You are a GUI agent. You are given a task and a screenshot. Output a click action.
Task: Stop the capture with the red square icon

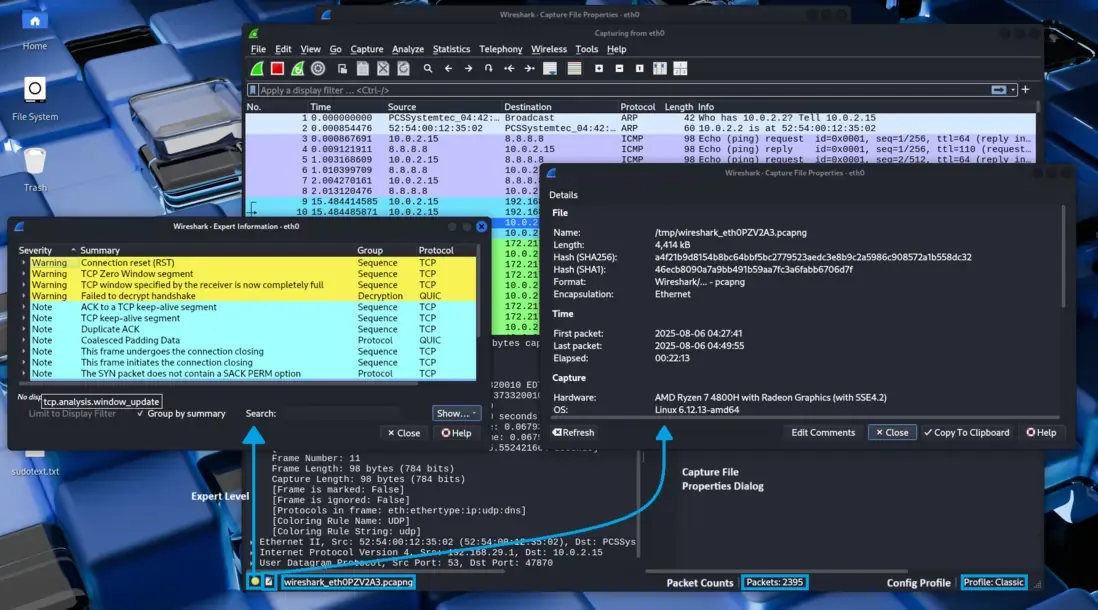pyautogui.click(x=277, y=69)
